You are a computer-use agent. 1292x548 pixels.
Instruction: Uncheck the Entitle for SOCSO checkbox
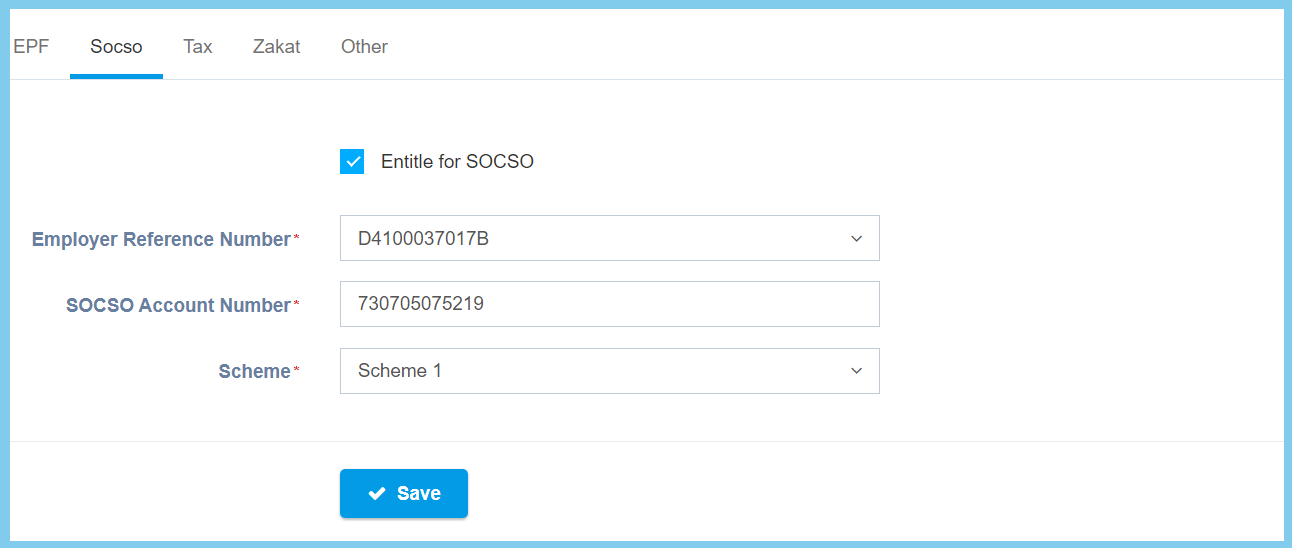coord(352,162)
